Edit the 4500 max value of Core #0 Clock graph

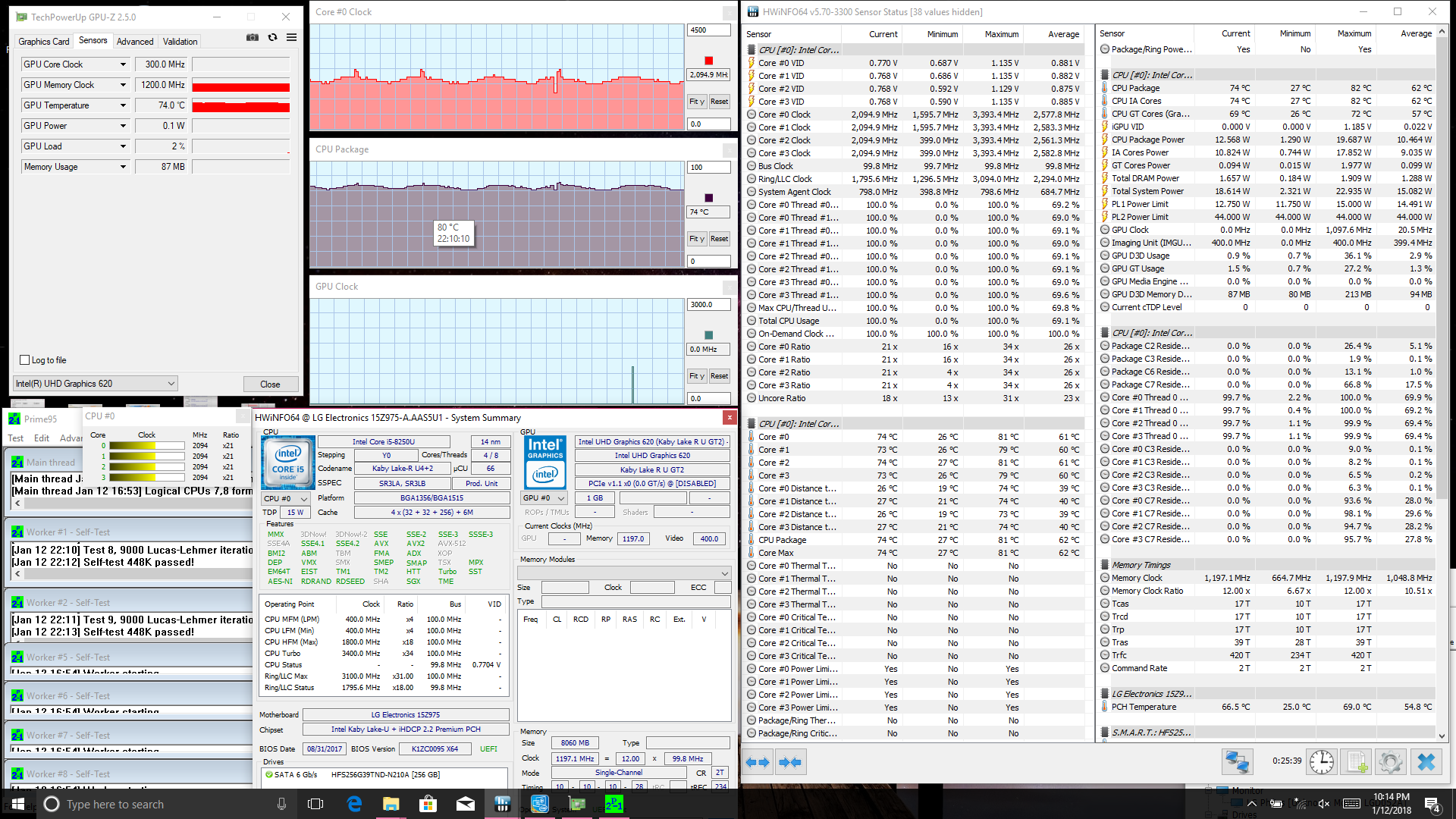[x=708, y=30]
